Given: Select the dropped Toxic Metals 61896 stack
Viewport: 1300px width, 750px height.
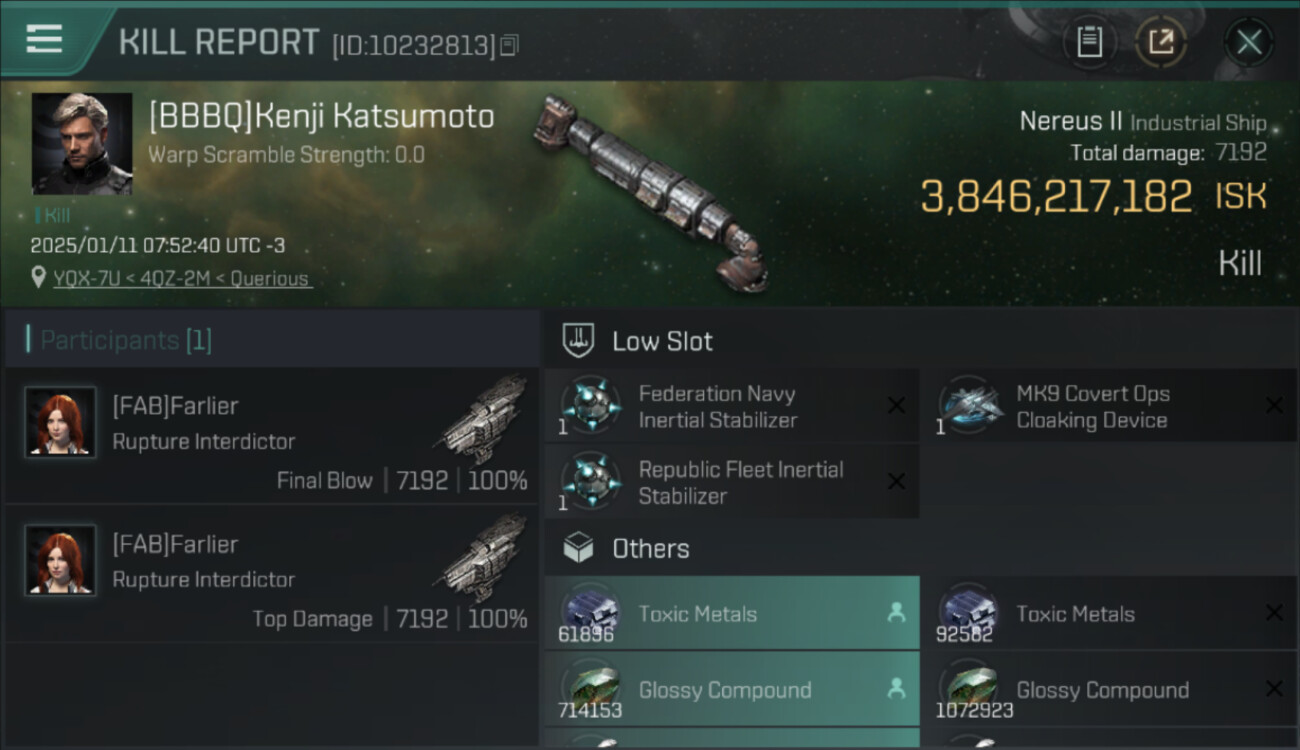Looking at the screenshot, I should tap(730, 614).
